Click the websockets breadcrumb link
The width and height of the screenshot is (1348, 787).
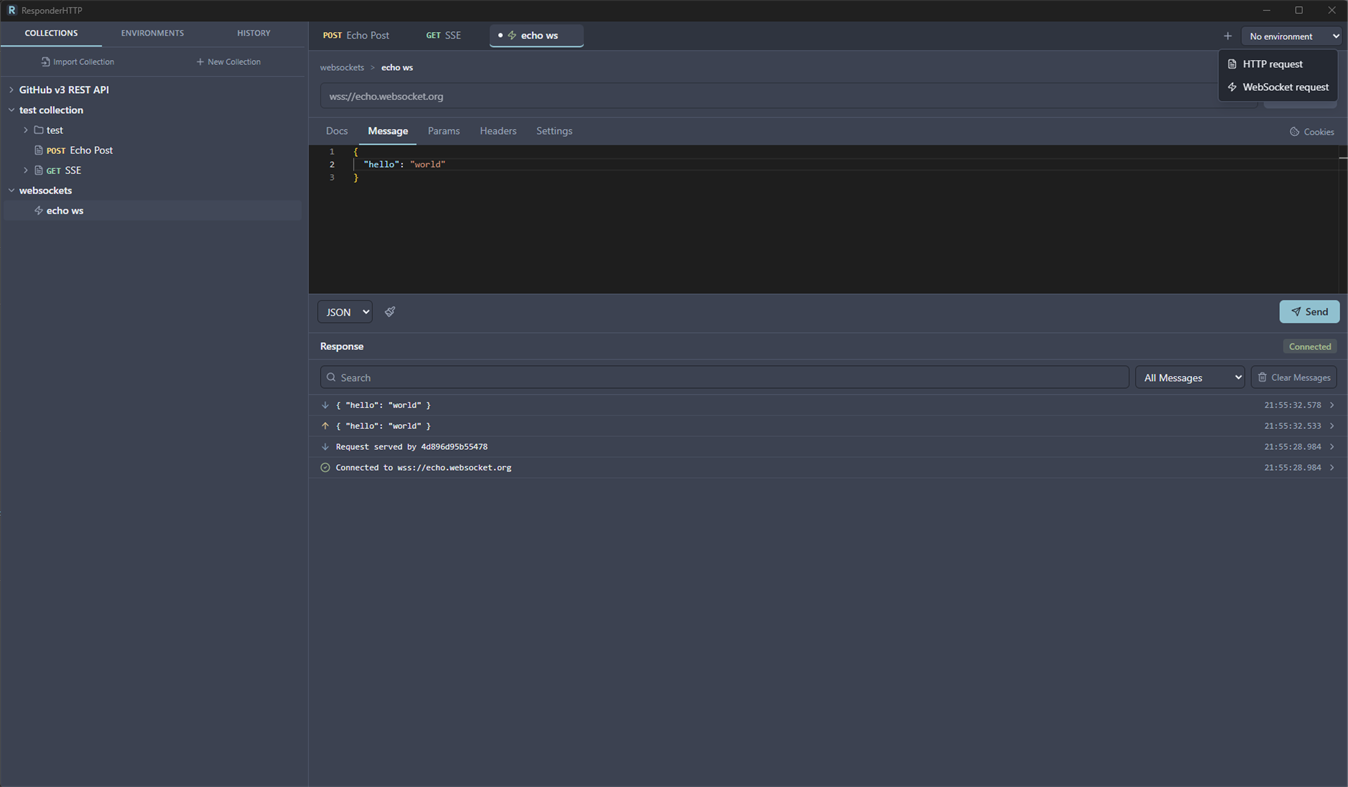pos(342,68)
